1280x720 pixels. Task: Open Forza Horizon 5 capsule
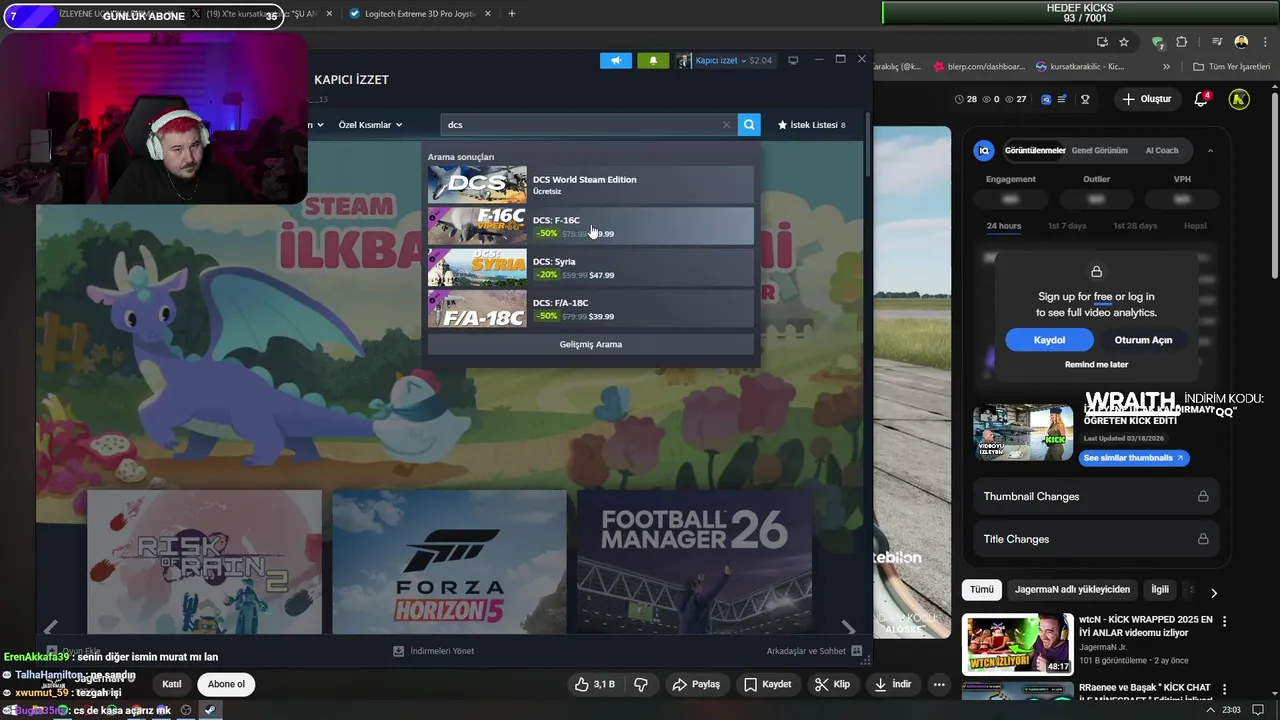coord(449,561)
